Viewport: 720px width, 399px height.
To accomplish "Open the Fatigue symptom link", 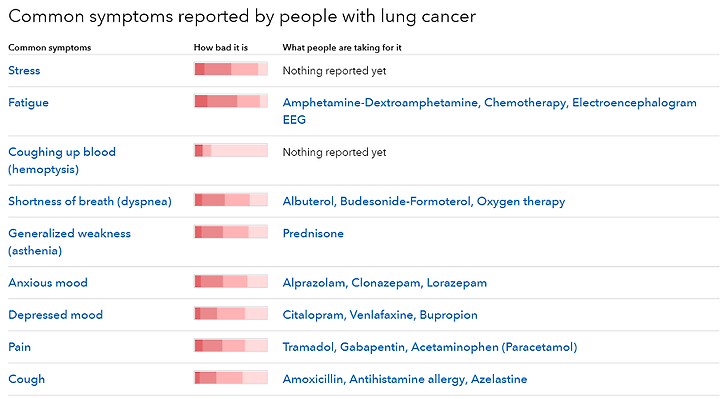I will (28, 102).
